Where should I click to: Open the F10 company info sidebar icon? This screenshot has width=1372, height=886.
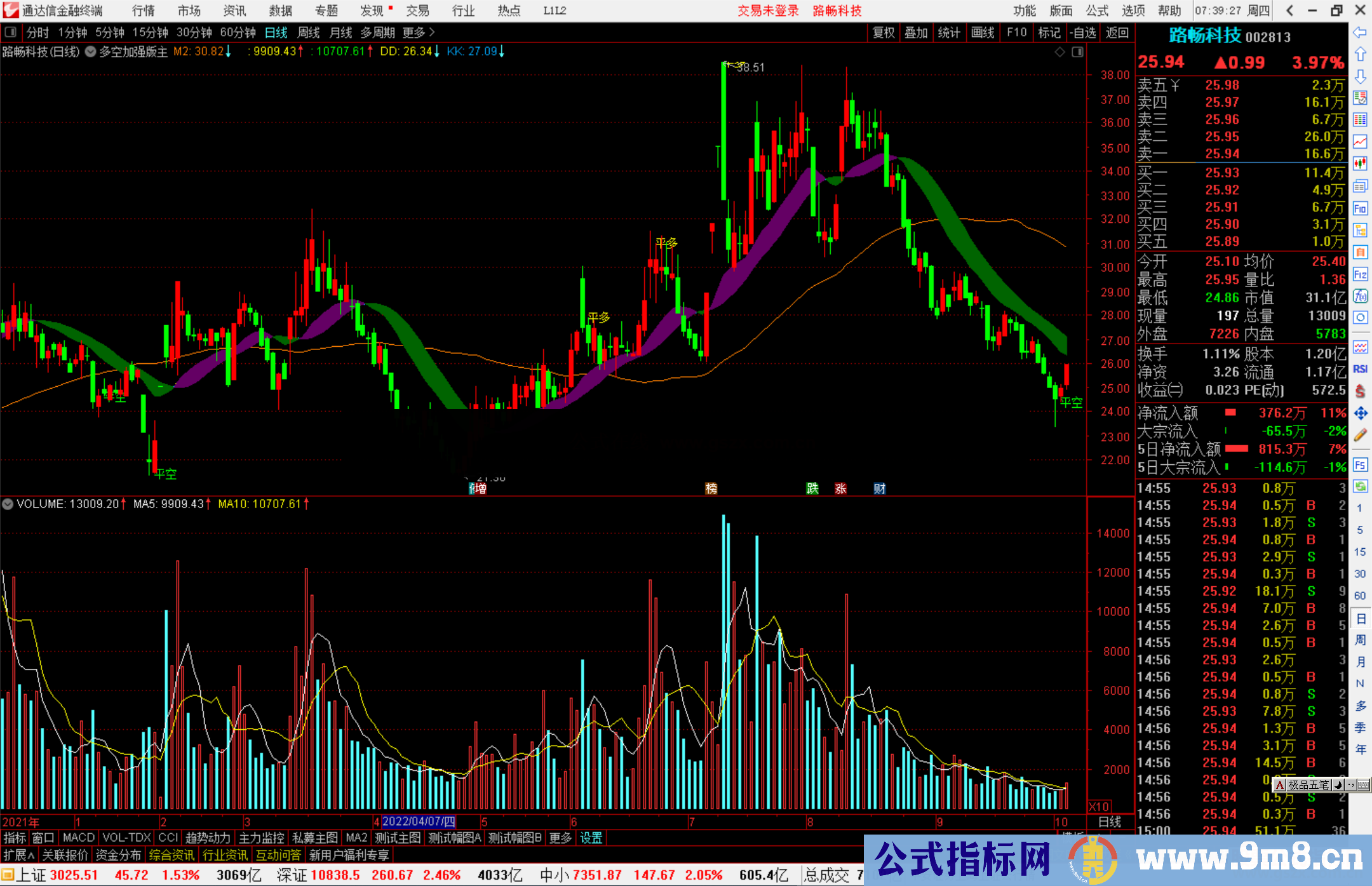[1360, 208]
